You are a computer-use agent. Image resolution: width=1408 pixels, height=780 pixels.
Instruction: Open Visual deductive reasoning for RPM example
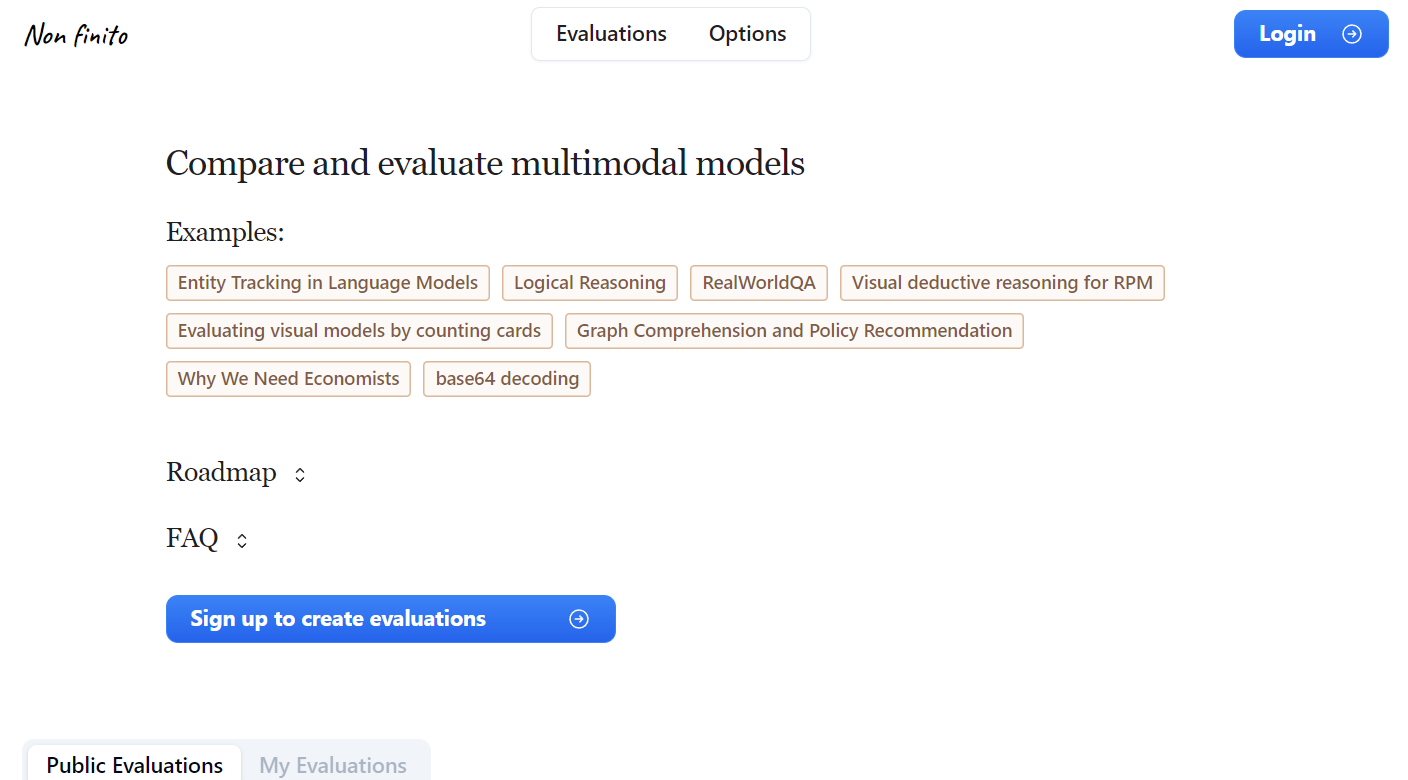coord(1002,283)
